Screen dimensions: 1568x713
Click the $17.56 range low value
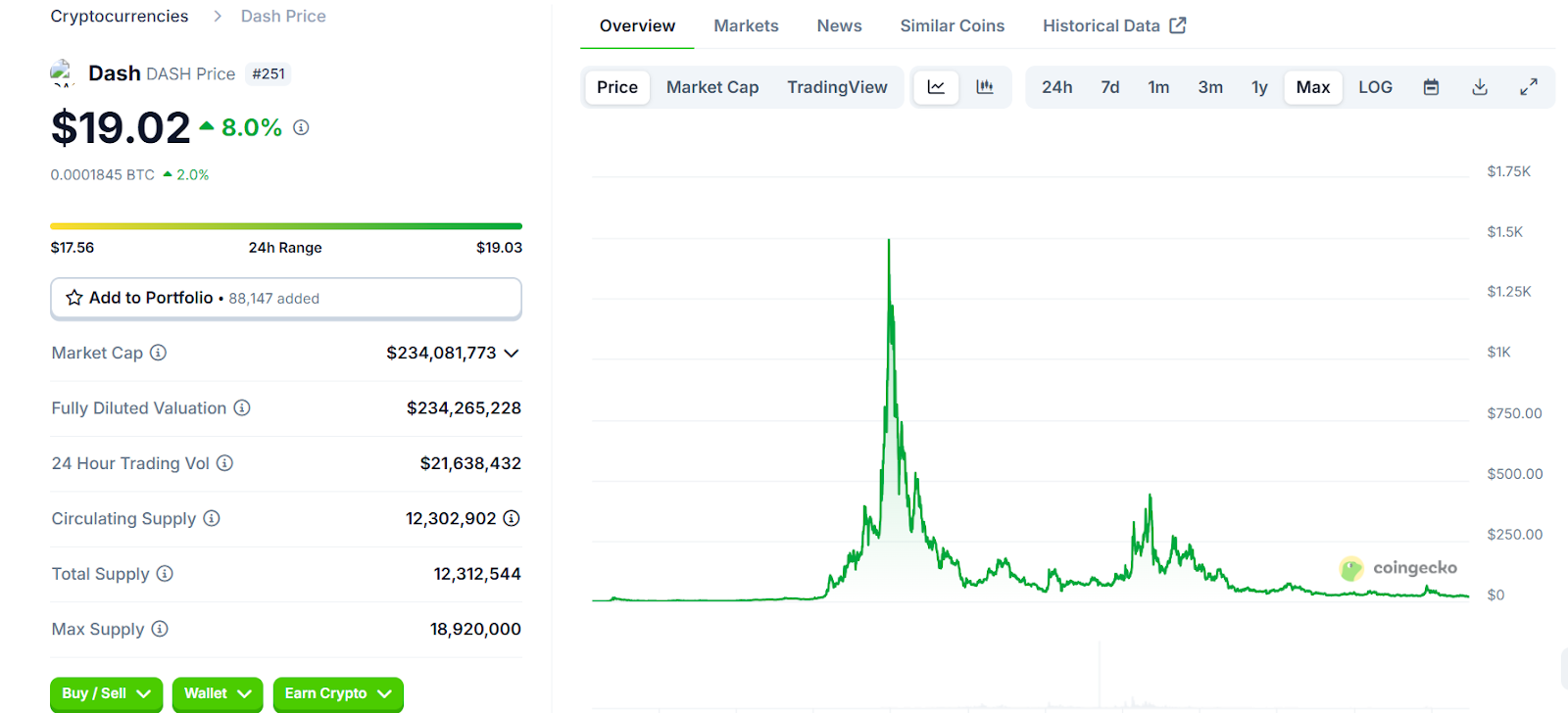point(73,247)
